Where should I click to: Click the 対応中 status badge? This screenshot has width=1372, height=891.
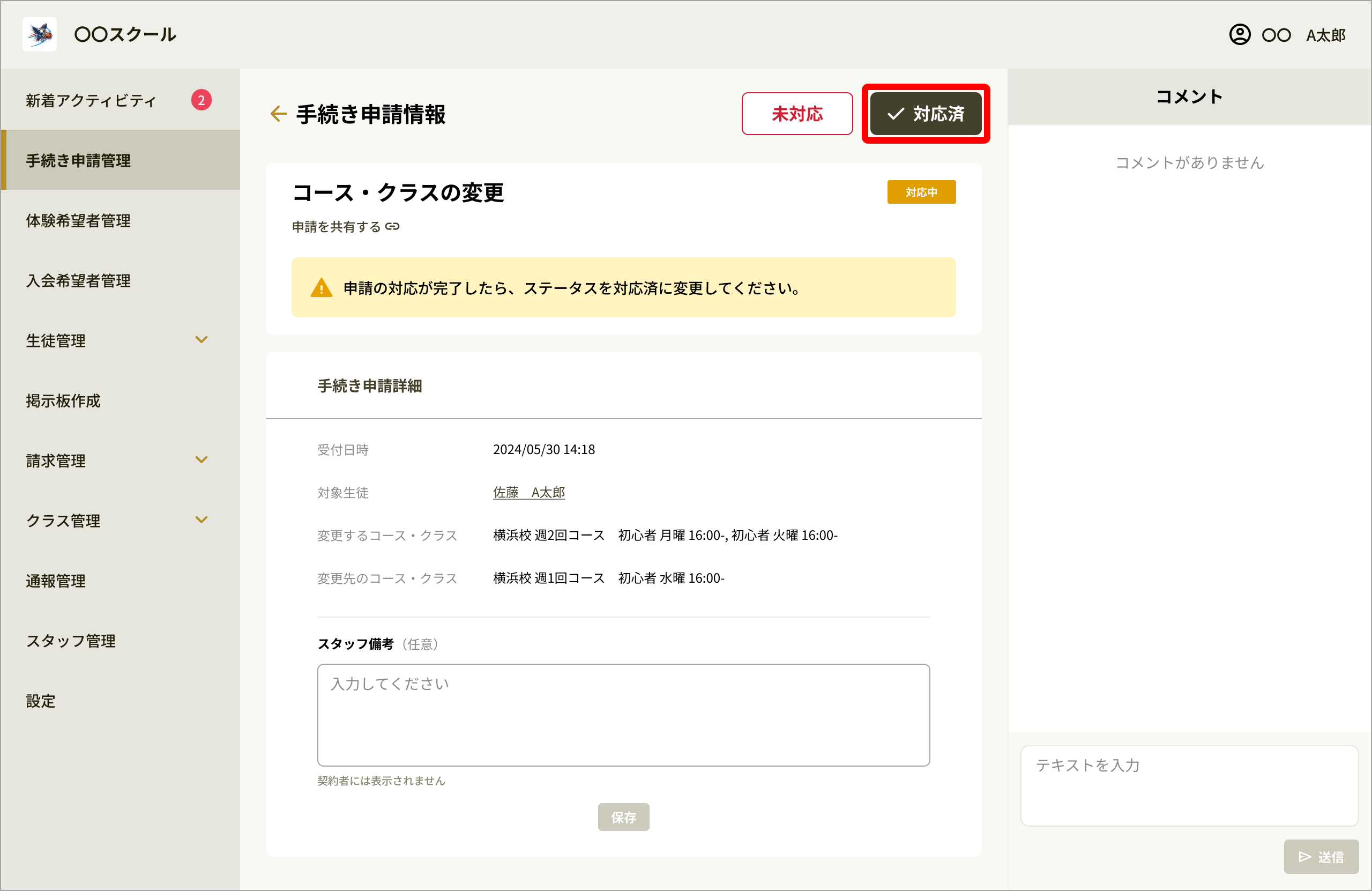(921, 192)
